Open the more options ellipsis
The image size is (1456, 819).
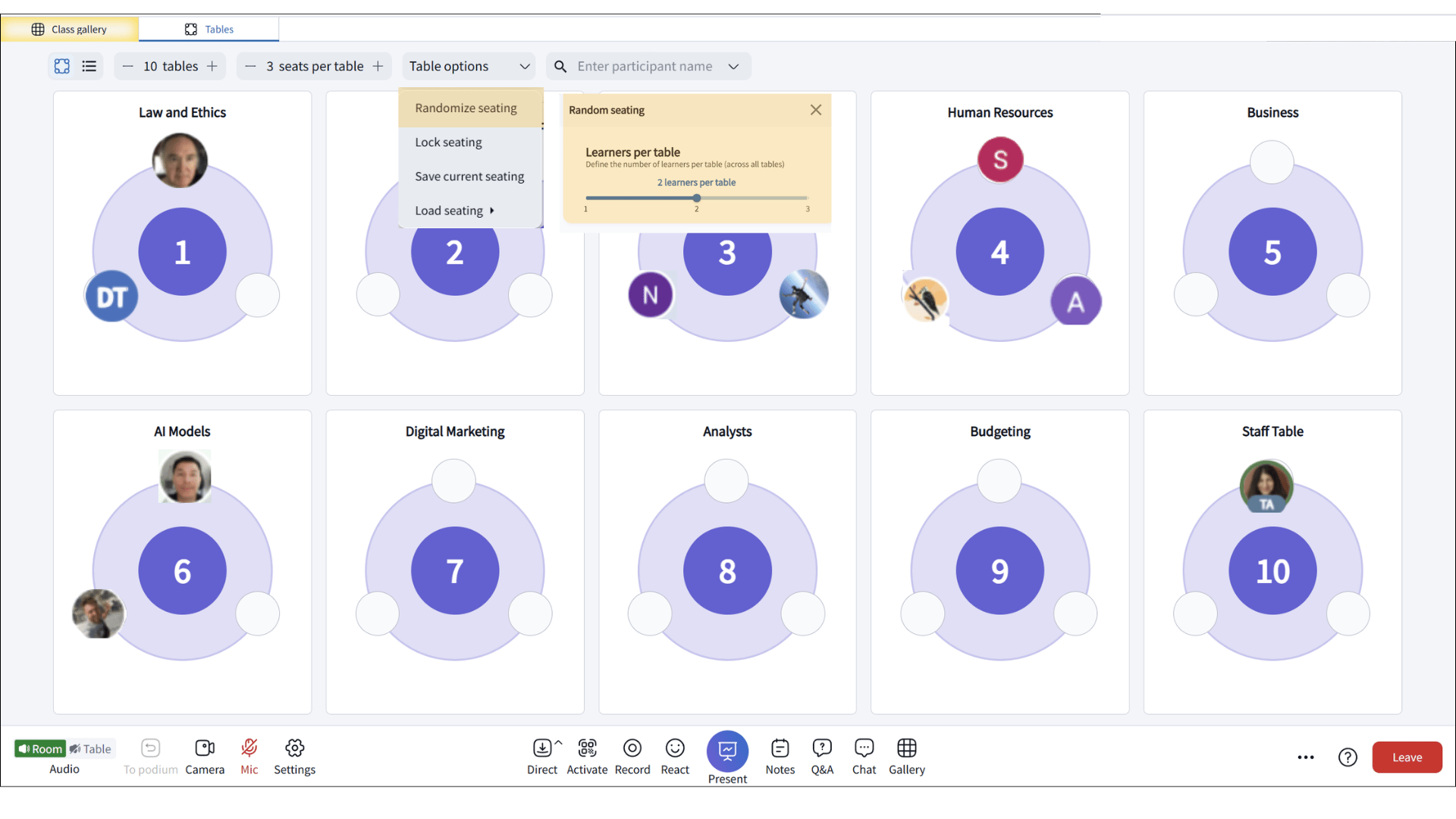tap(1306, 758)
